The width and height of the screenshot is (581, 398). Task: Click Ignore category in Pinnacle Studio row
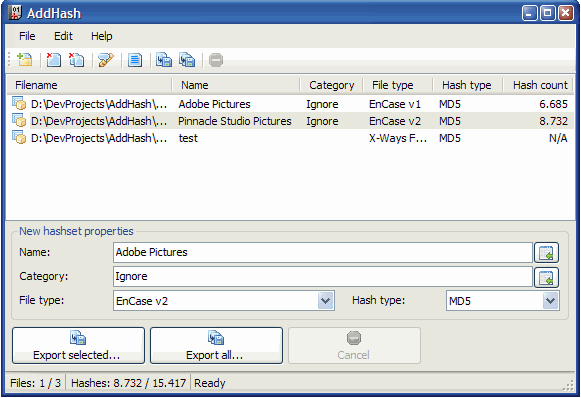coord(322,121)
